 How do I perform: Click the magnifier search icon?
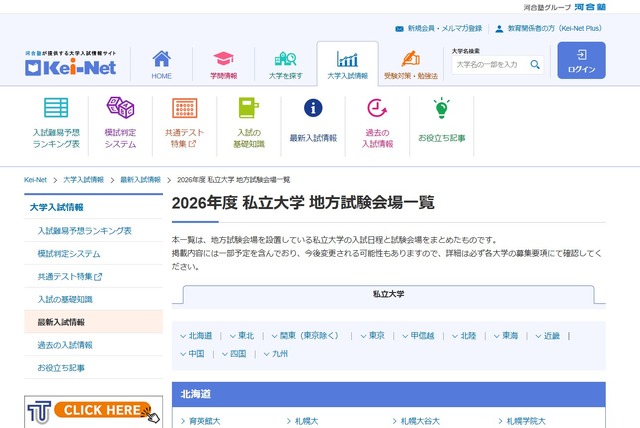click(x=535, y=64)
